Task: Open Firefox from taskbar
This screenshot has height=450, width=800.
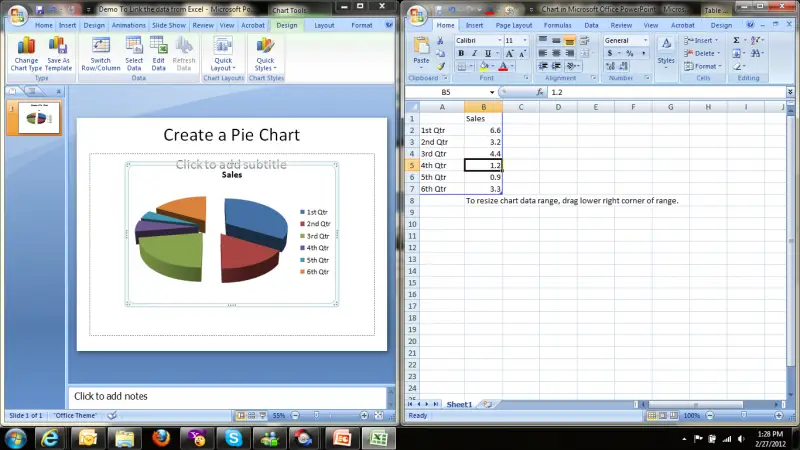Action: pyautogui.click(x=161, y=438)
